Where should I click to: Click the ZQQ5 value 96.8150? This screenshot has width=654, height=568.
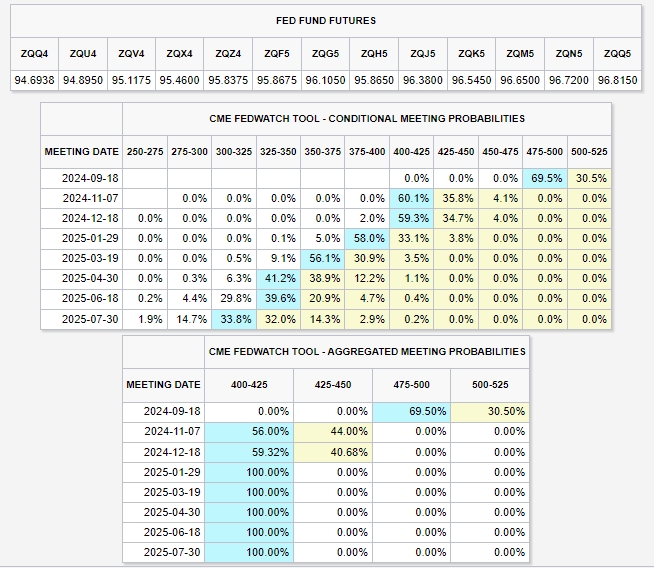click(x=617, y=80)
